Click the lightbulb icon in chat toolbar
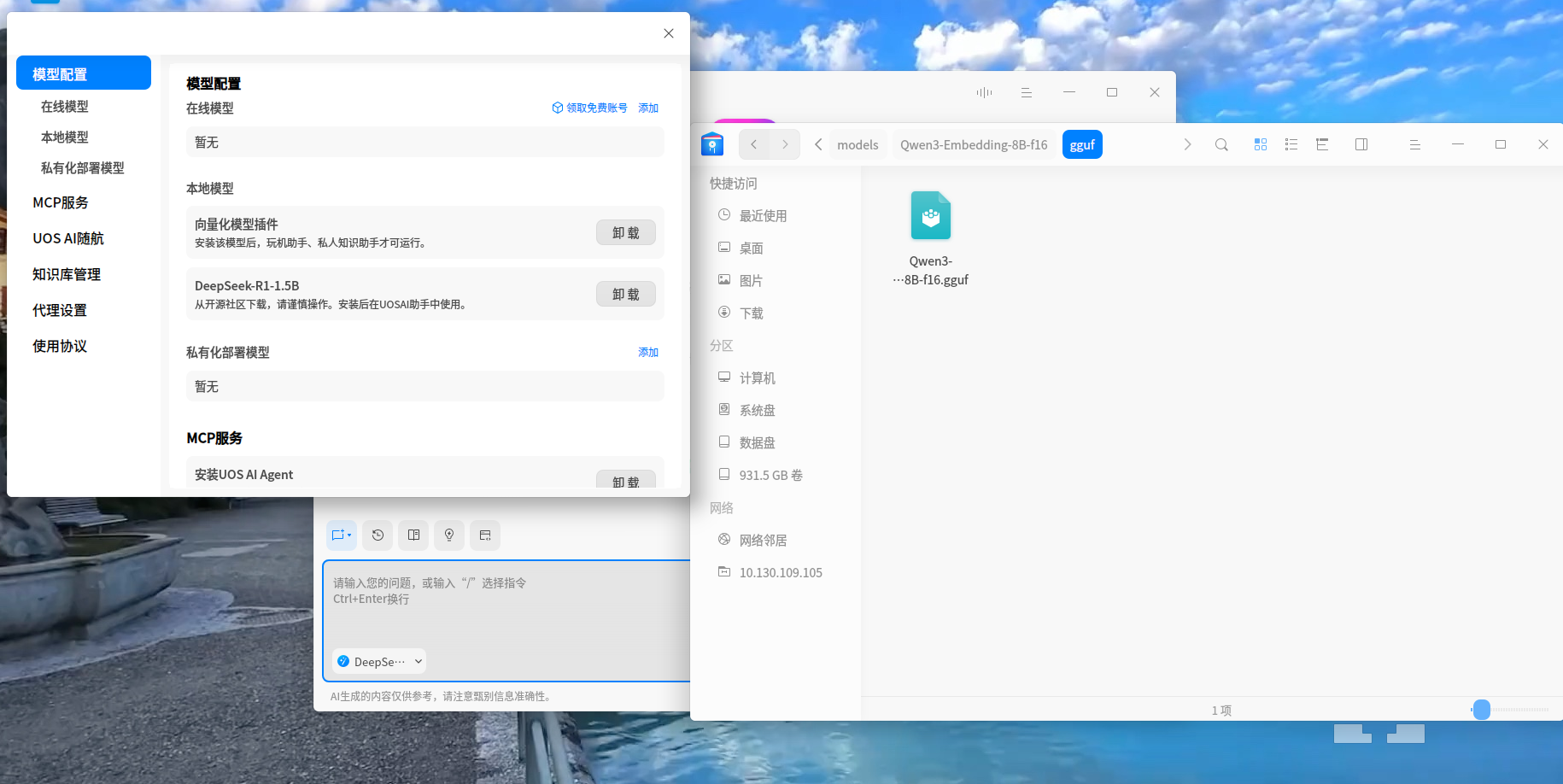1563x784 pixels. tap(449, 535)
